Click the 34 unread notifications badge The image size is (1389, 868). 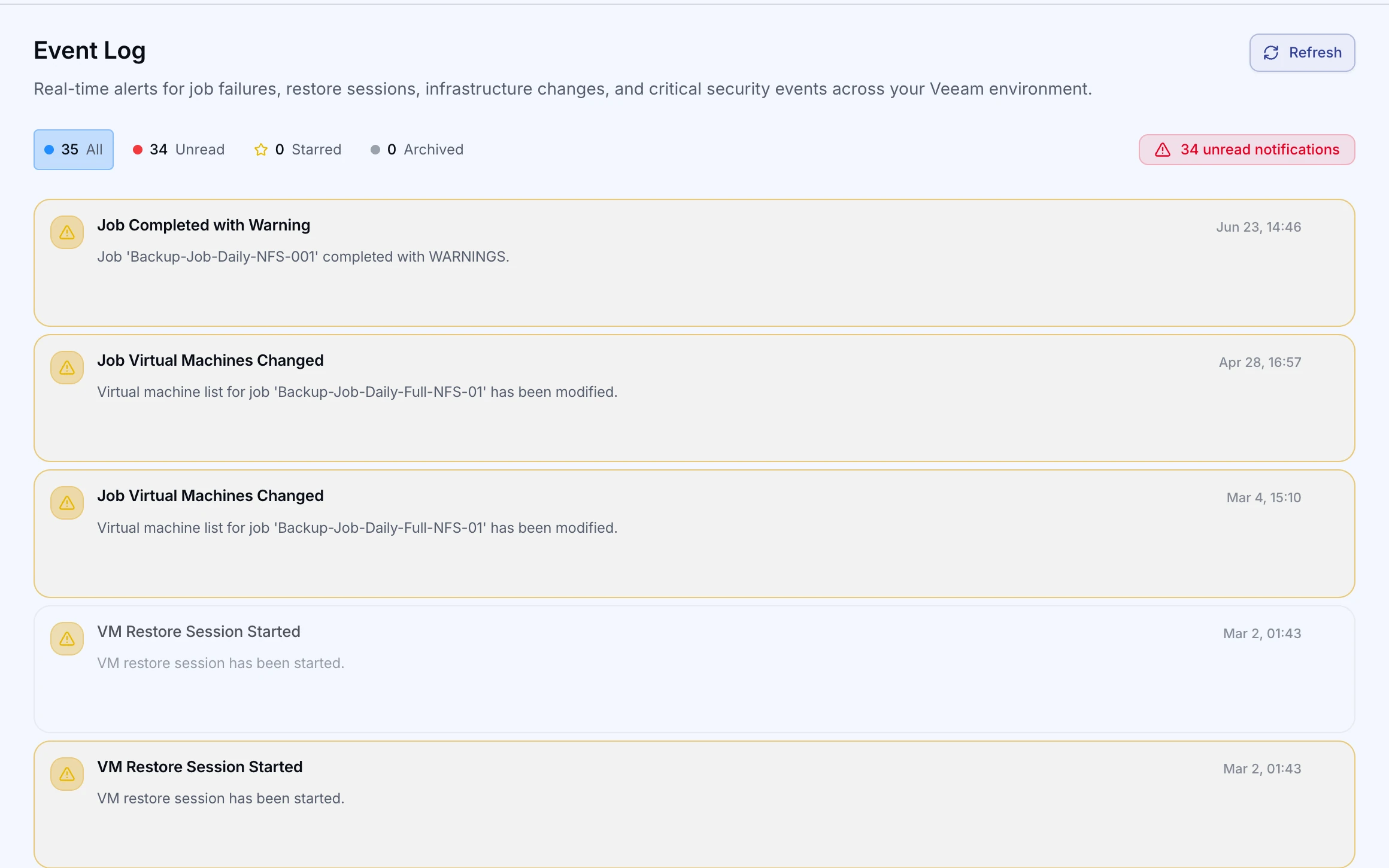(x=1247, y=150)
